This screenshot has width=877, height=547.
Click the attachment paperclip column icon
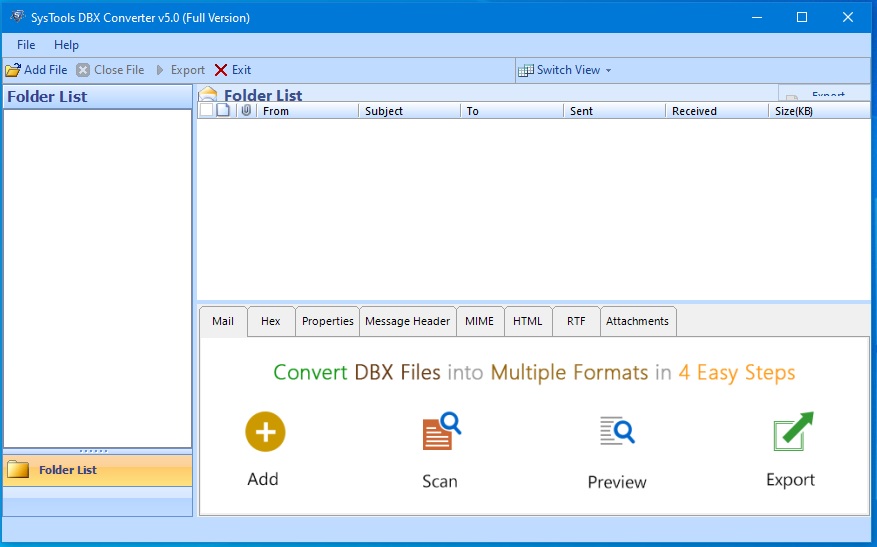[x=246, y=110]
